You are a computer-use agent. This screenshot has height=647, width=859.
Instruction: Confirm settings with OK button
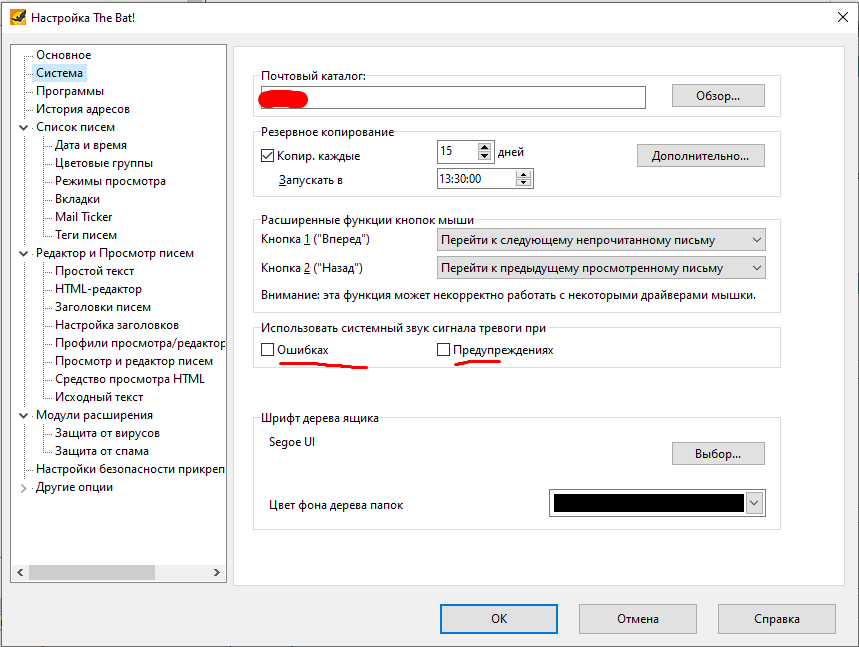pos(499,619)
